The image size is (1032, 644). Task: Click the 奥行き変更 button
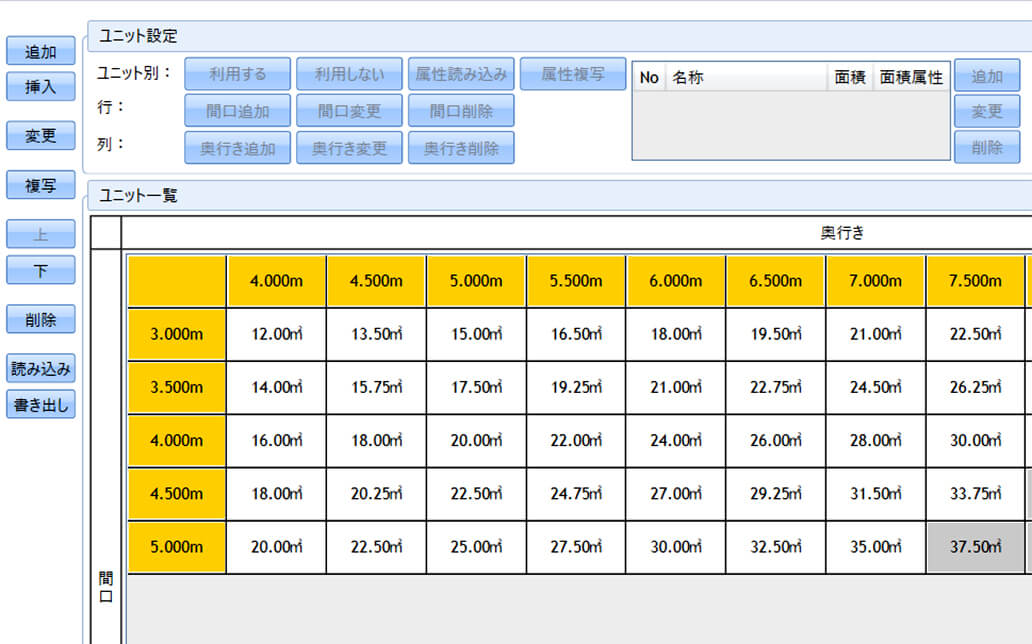pos(349,148)
